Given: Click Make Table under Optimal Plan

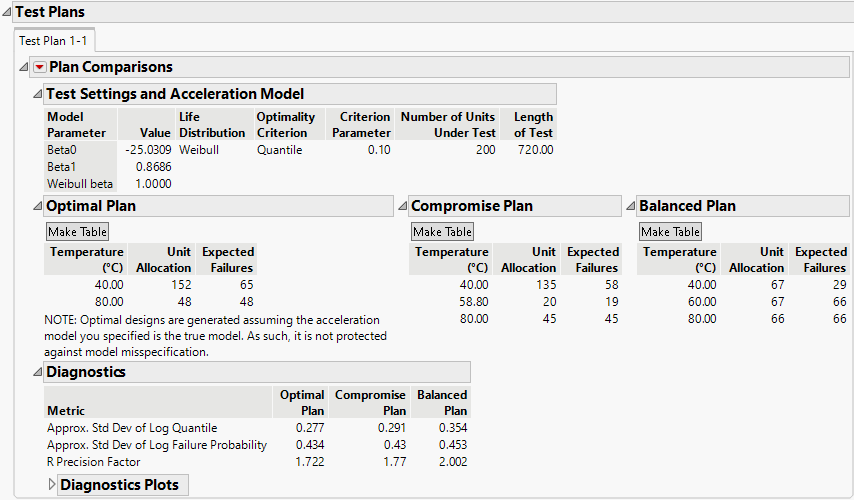Looking at the screenshot, I should [78, 232].
